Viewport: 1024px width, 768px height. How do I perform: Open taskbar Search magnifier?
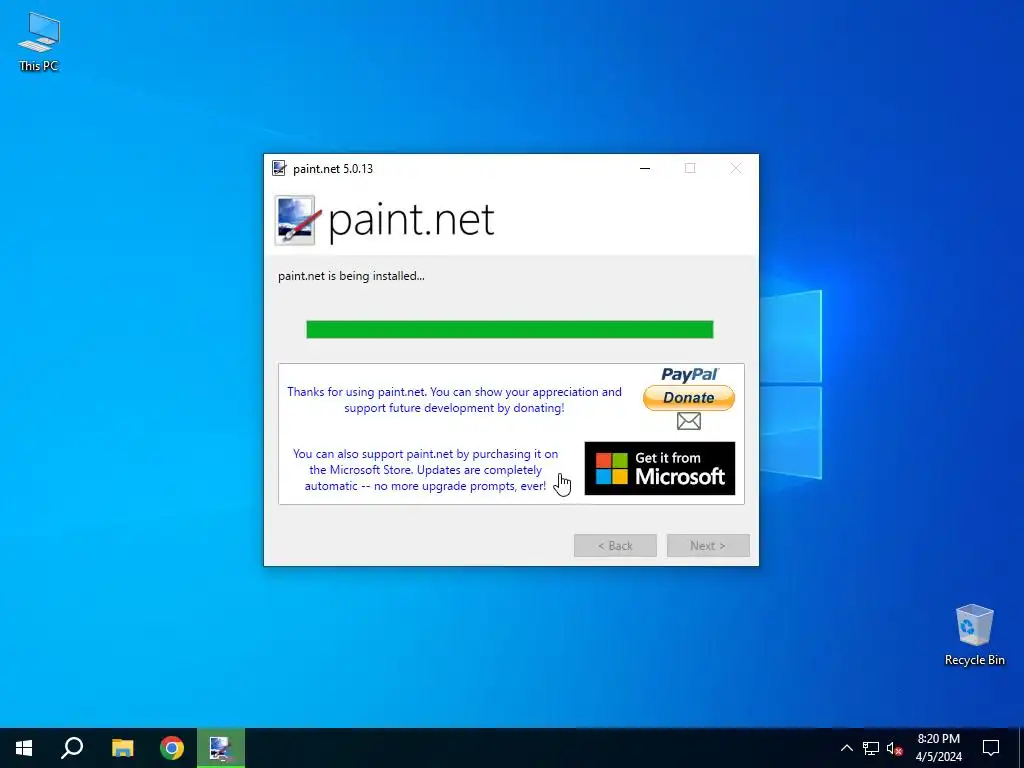[x=72, y=748]
